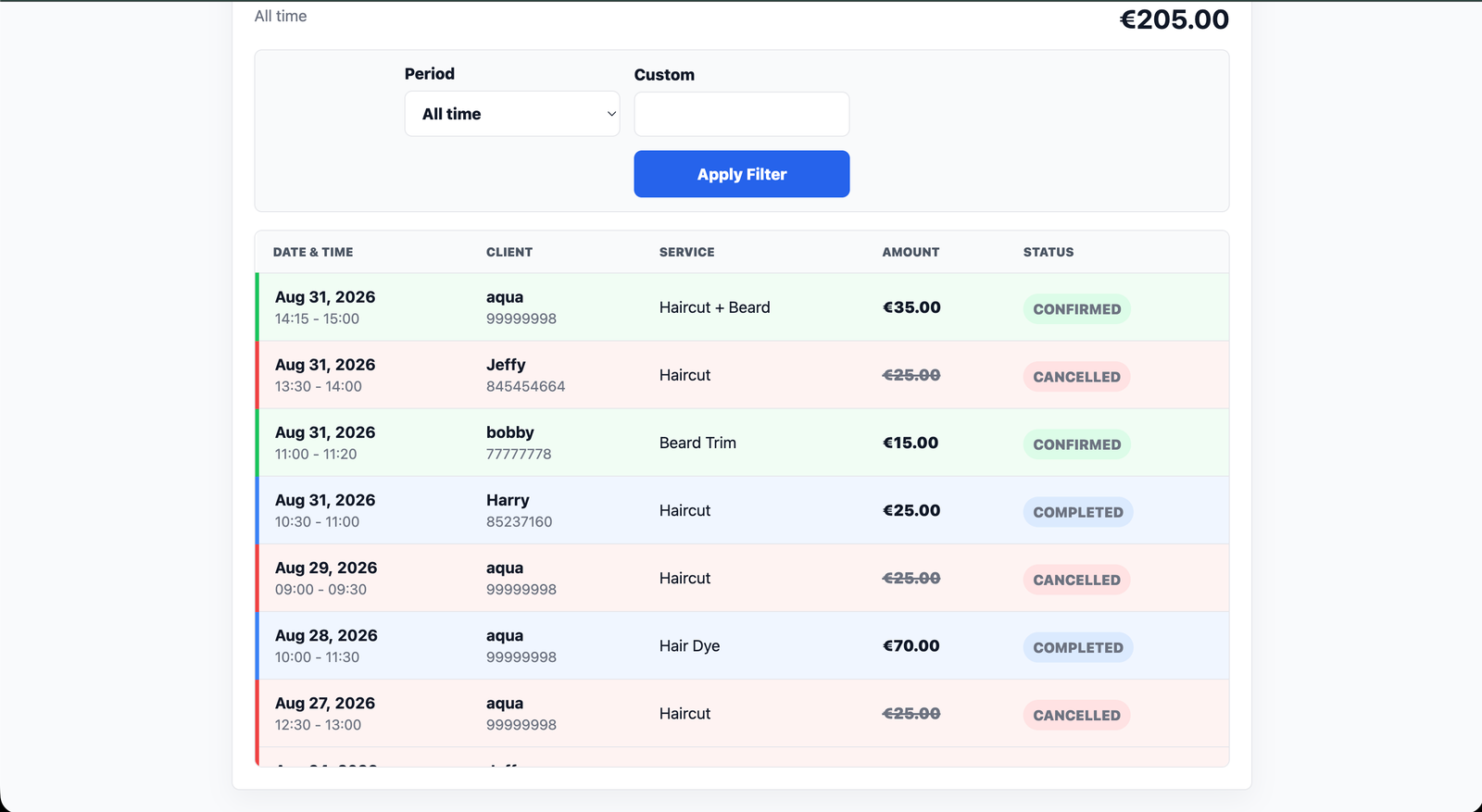This screenshot has width=1482, height=812.
Task: Click the SERVICE column header
Action: pyautogui.click(x=687, y=252)
